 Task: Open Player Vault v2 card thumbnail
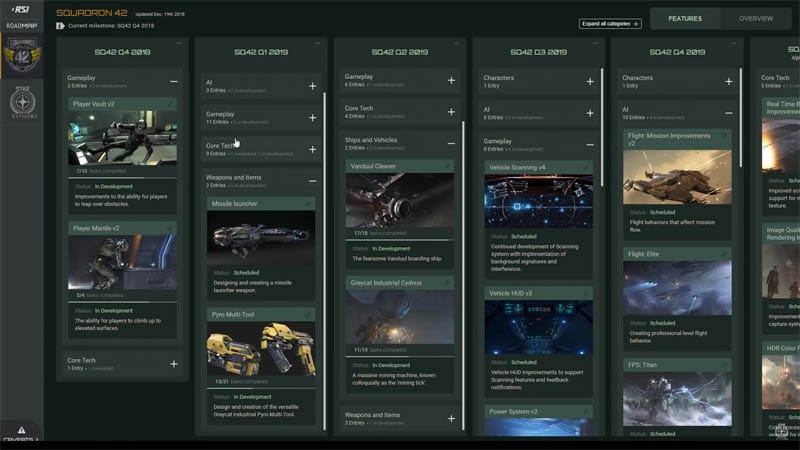coord(122,138)
